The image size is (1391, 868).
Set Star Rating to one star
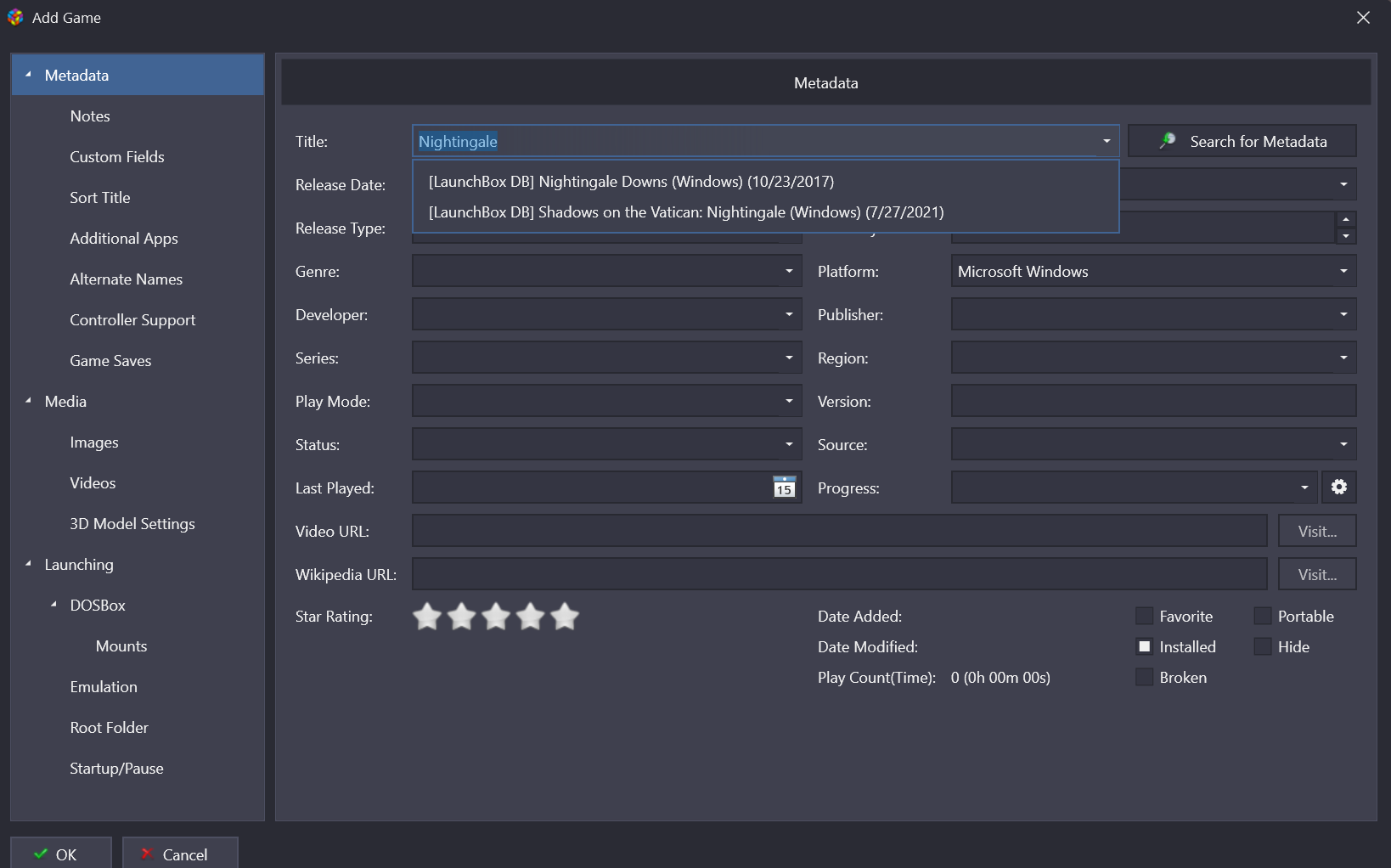coord(427,617)
